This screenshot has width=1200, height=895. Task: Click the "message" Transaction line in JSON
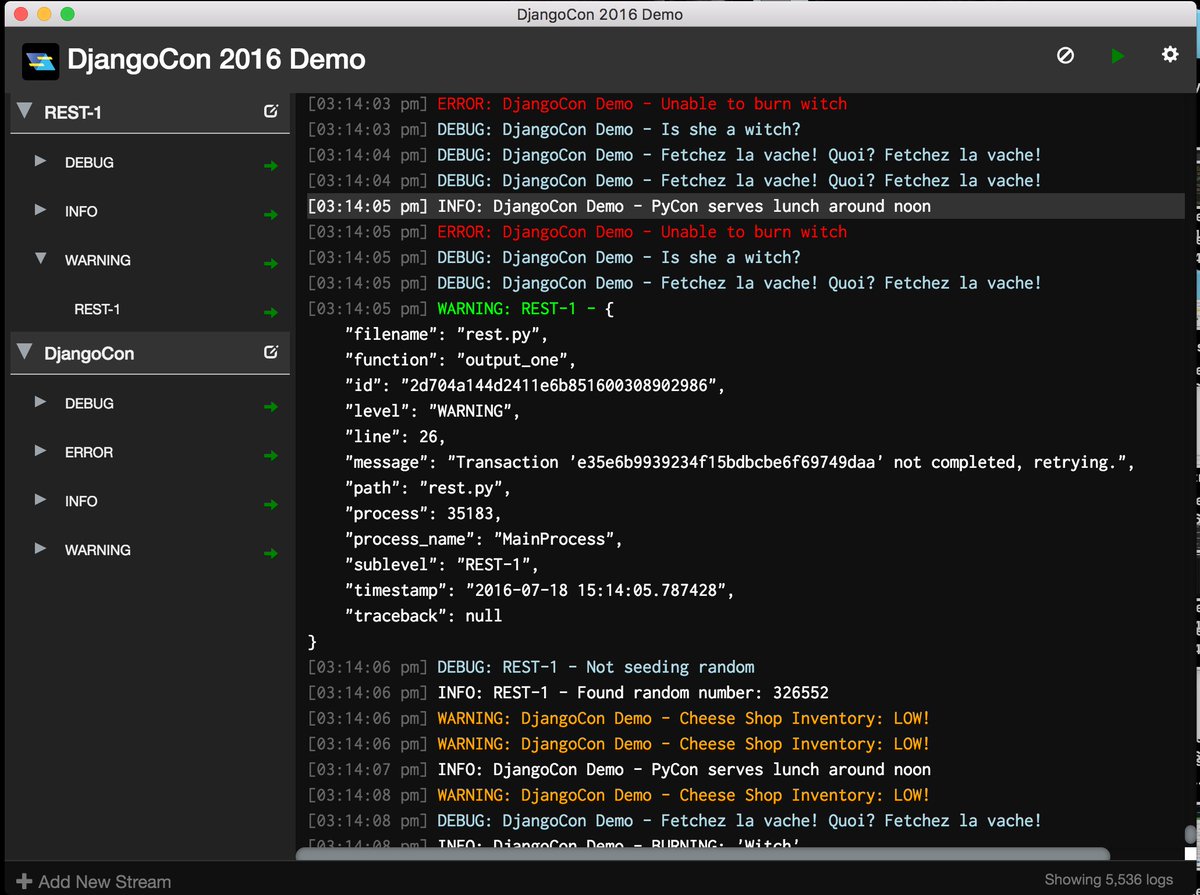pyautogui.click(x=740, y=462)
